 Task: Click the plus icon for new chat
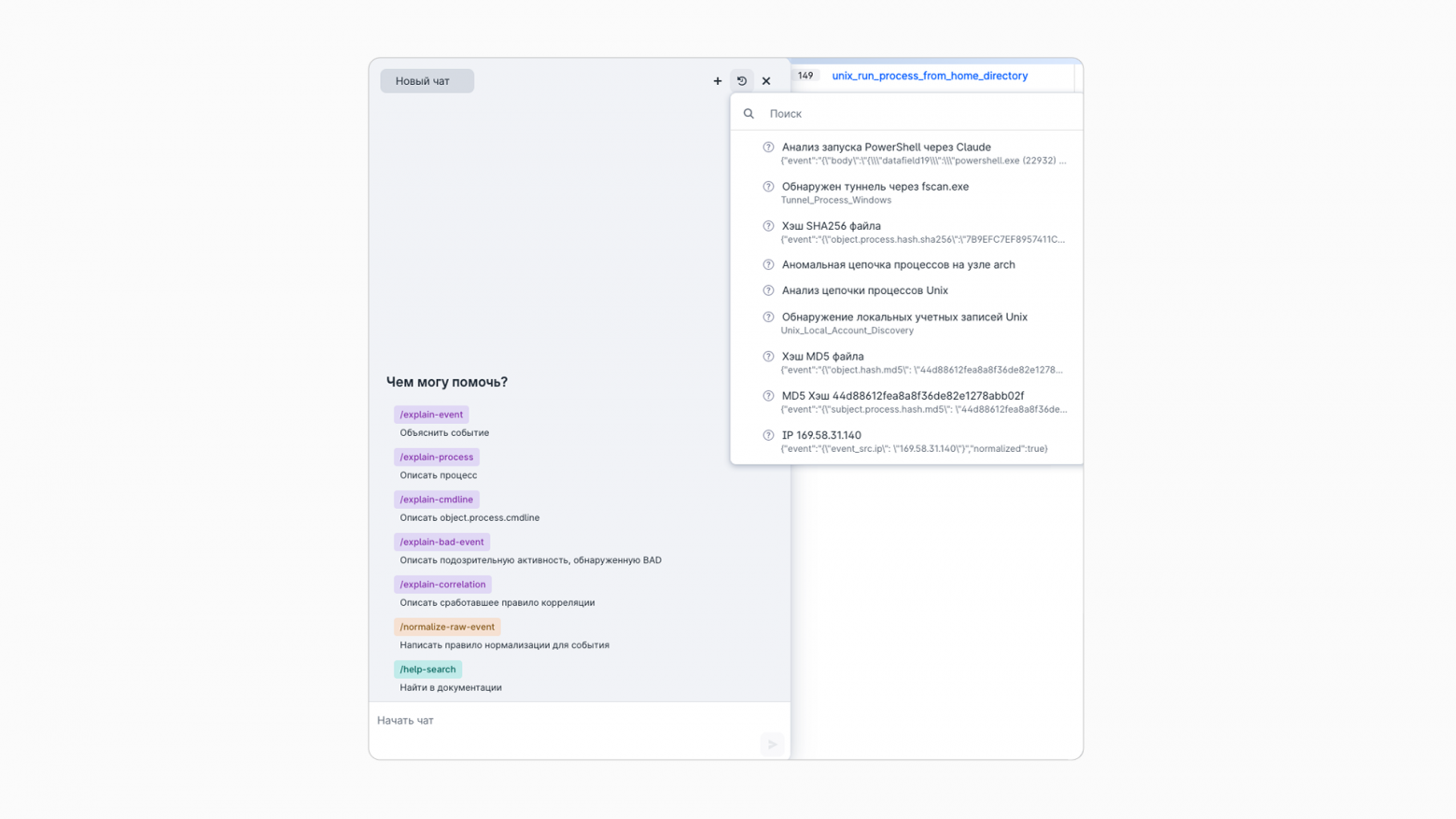718,81
